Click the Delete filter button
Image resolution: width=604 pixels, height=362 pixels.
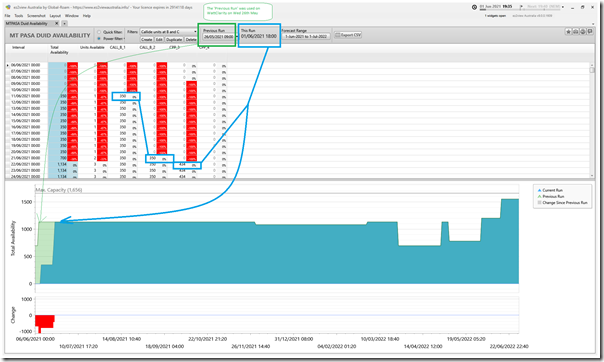click(191, 39)
